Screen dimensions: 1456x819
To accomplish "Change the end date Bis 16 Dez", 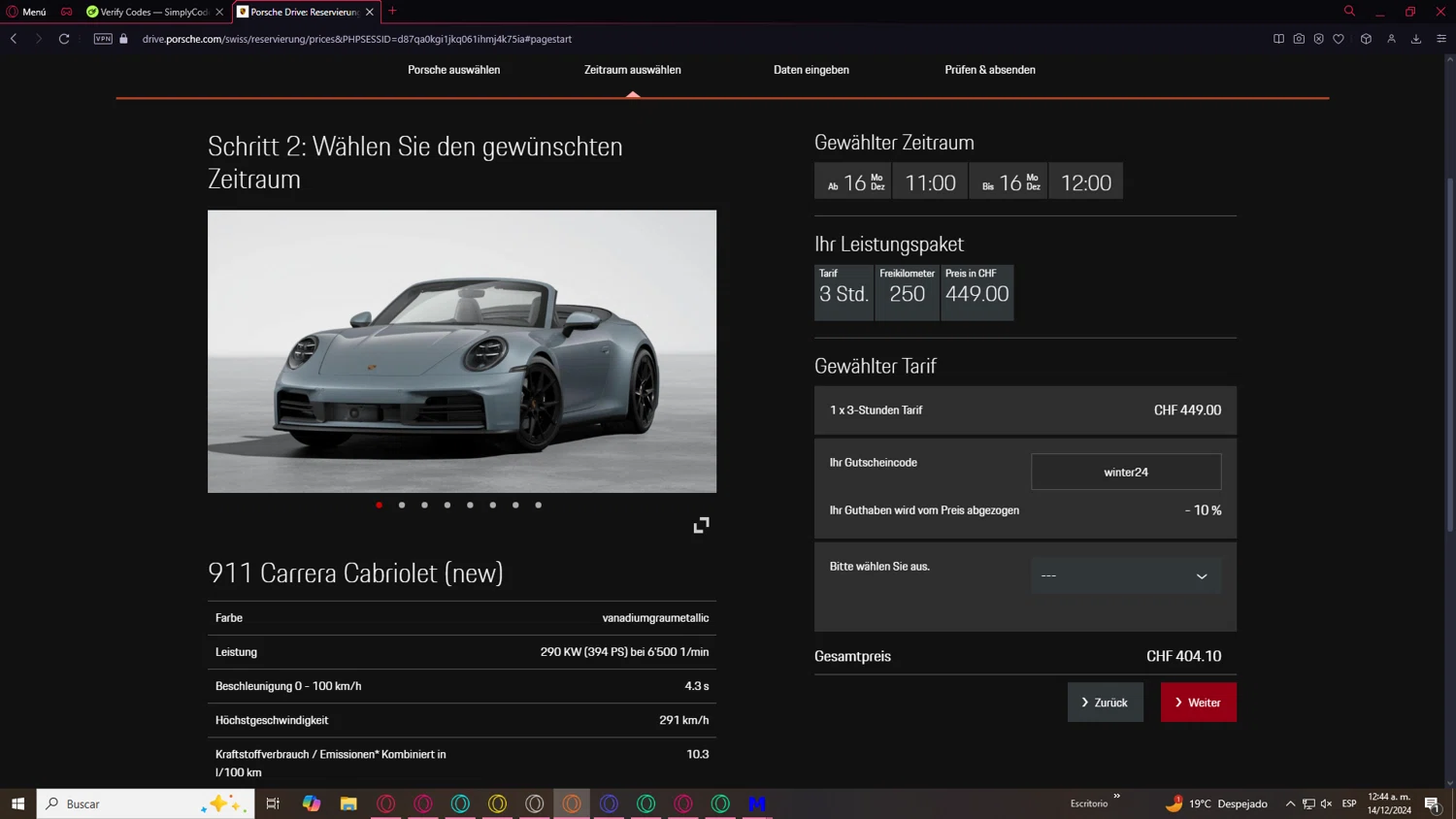I will coord(1008,181).
